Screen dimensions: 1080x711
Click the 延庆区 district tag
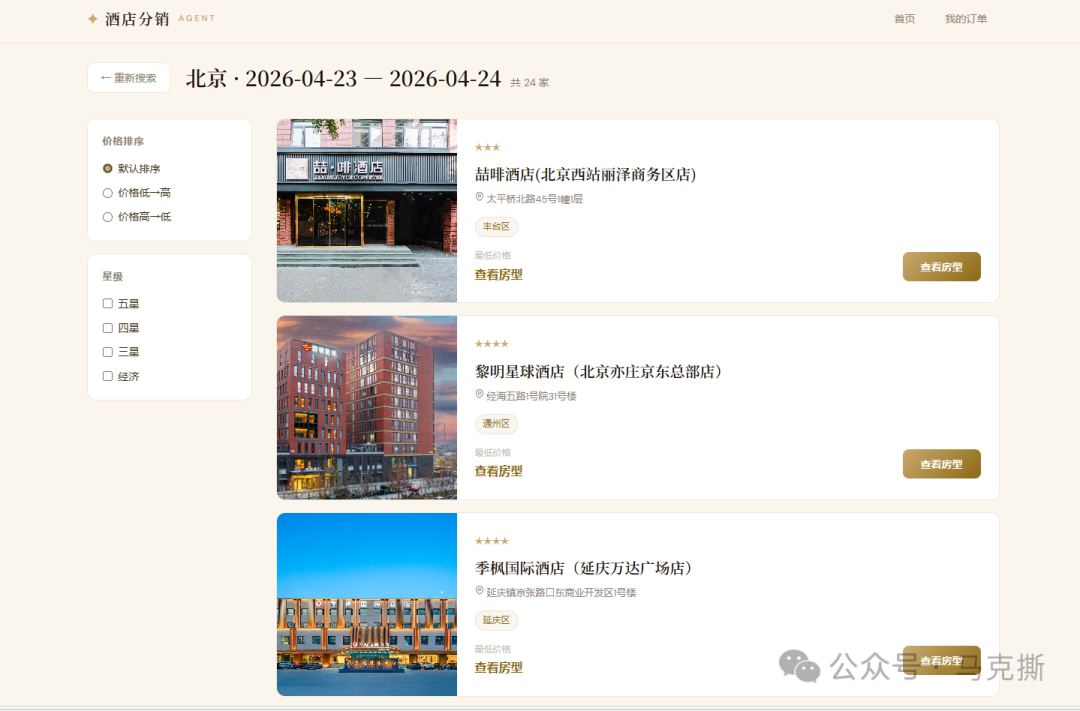pos(496,620)
